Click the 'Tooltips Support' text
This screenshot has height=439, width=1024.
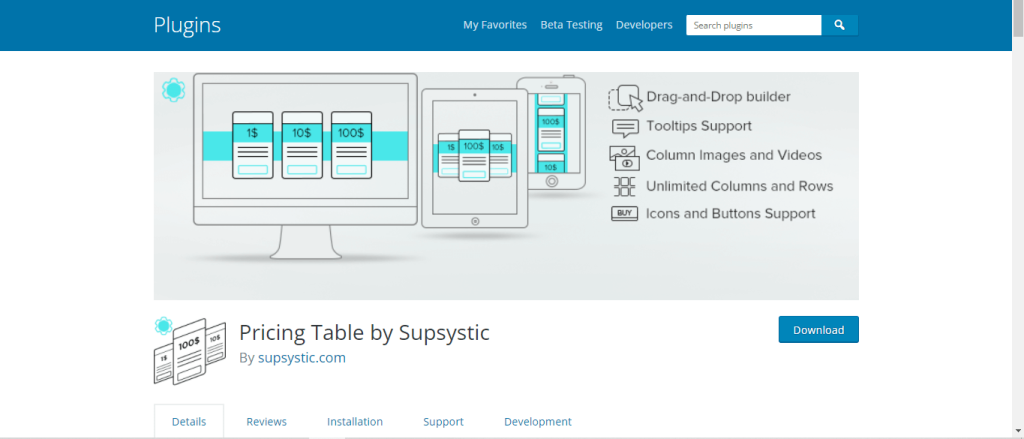pos(699,126)
